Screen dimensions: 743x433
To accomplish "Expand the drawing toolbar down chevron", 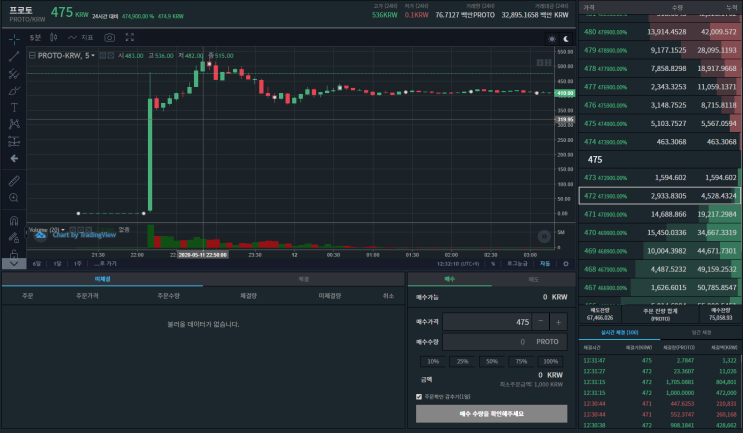I will [x=14, y=263].
